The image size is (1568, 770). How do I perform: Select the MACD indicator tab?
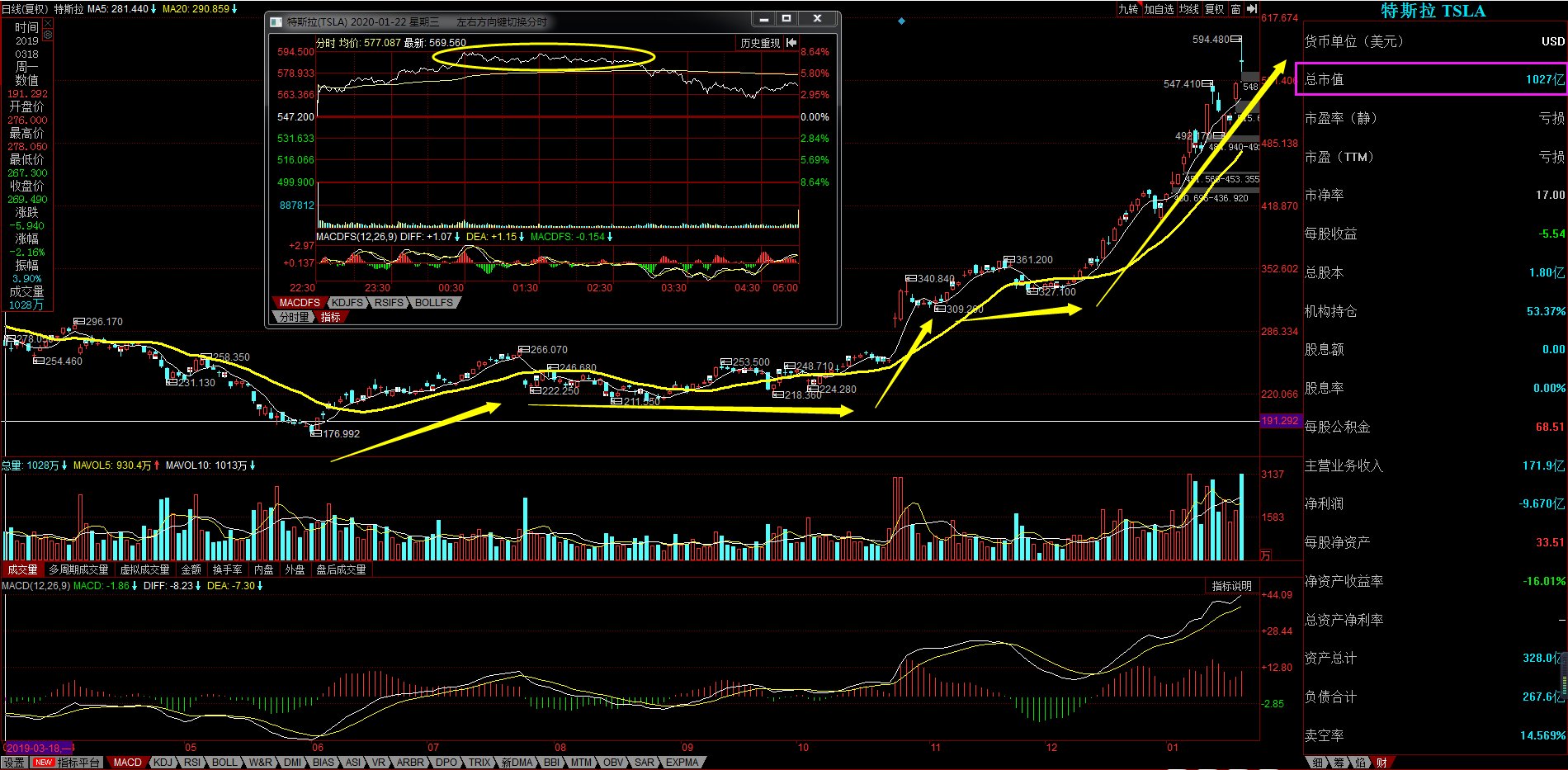click(127, 763)
